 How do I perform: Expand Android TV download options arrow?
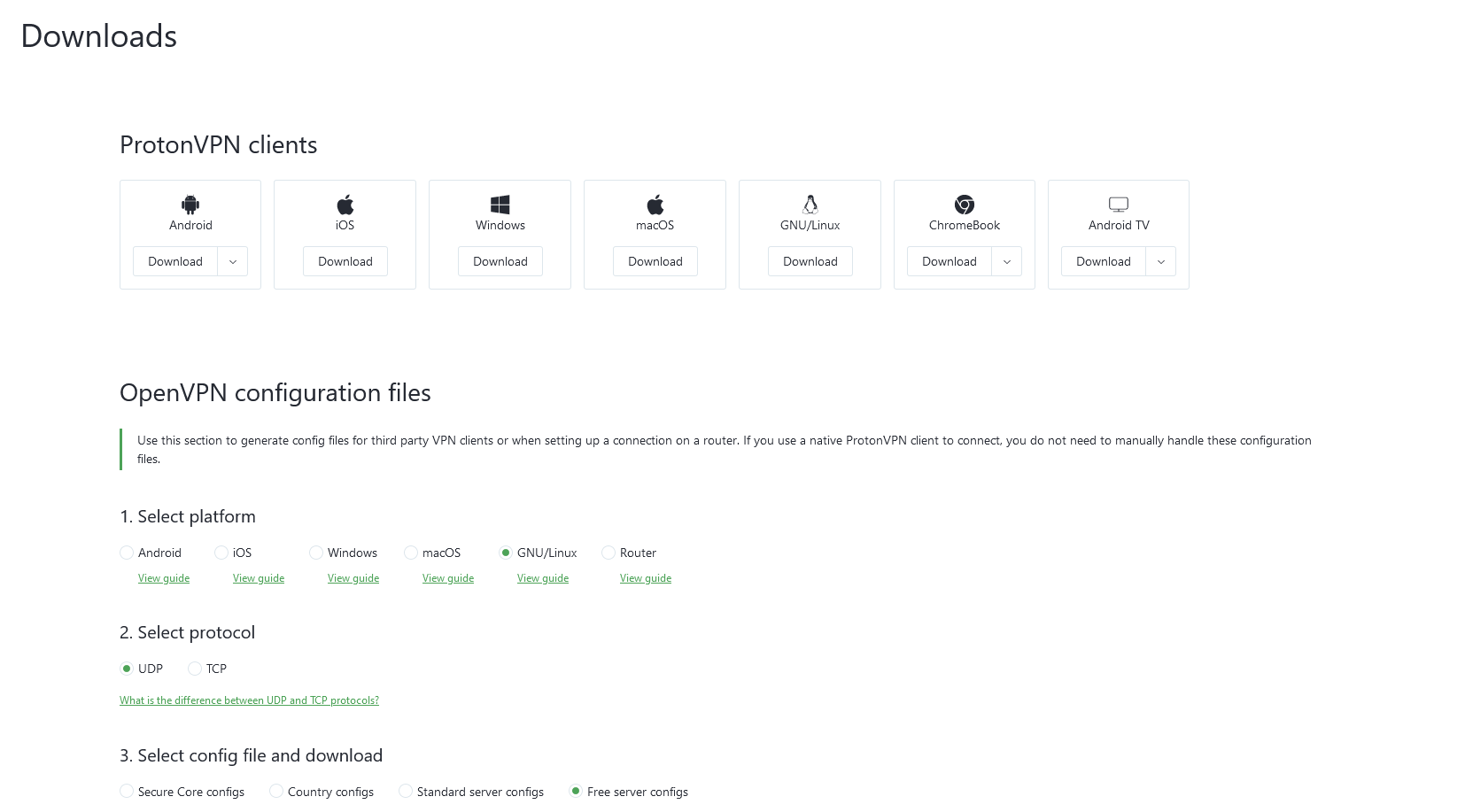point(1161,261)
